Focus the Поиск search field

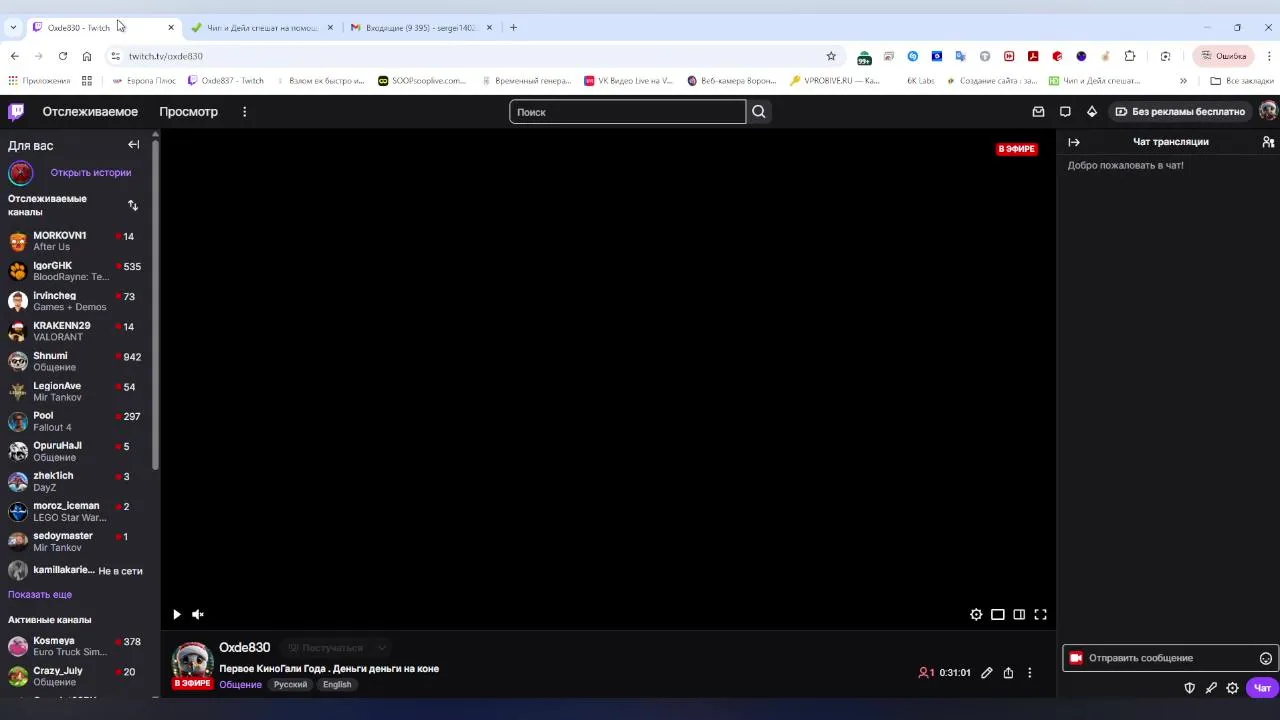click(627, 112)
